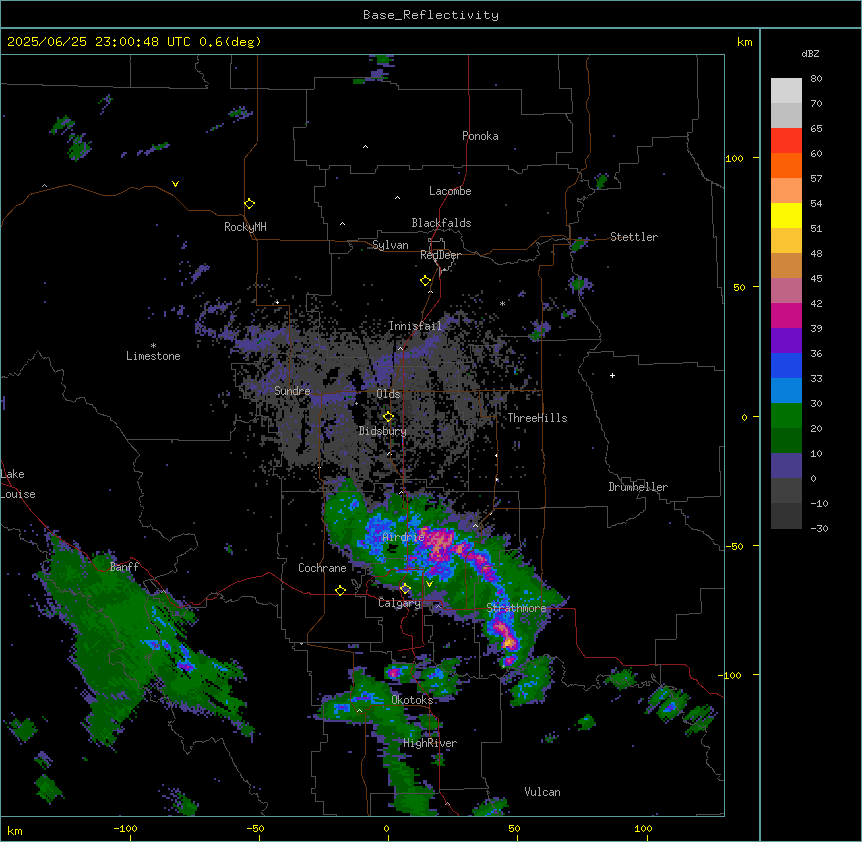Select the bright green 20-30 dBZ legend swatch

[x=786, y=416]
